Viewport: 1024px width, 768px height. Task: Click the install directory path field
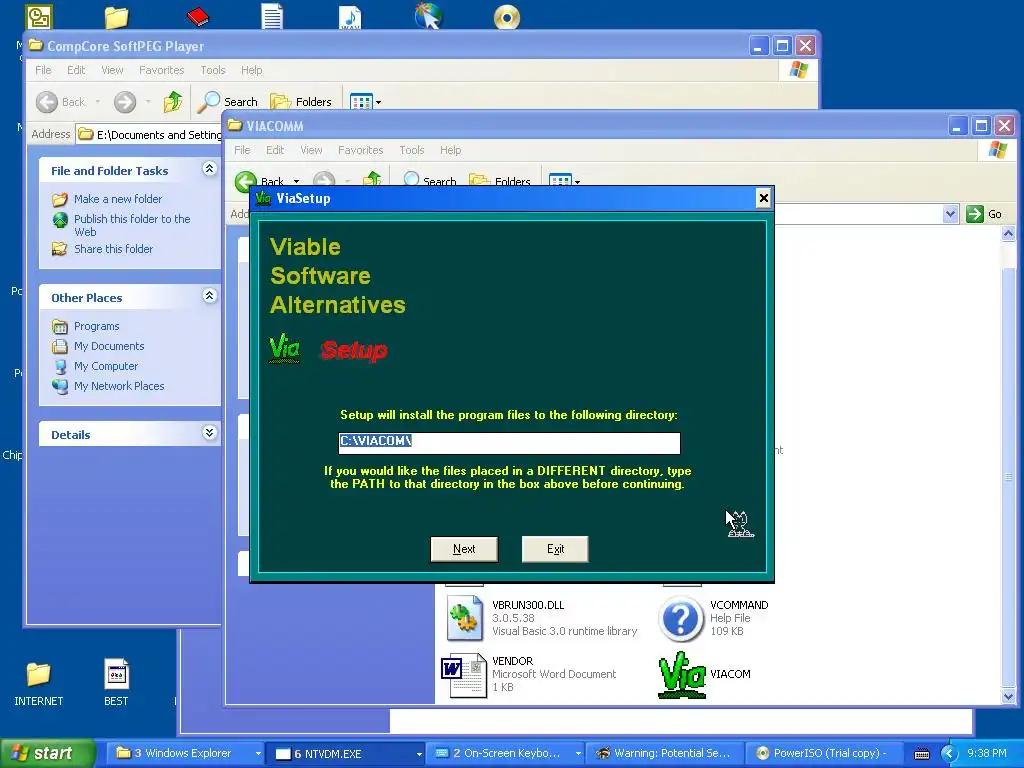tap(509, 443)
